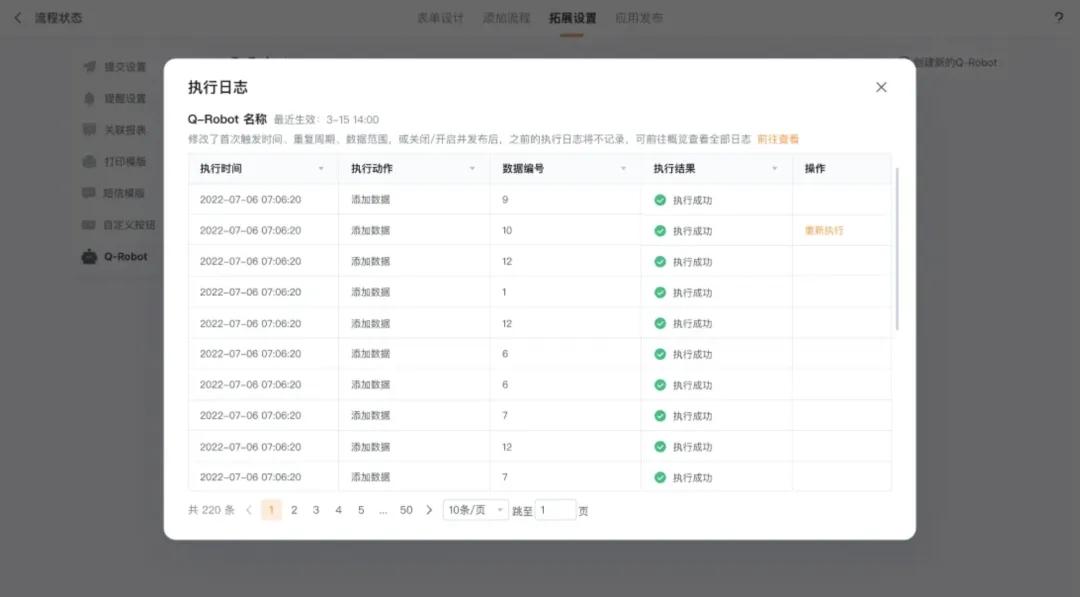
Task: Go to previous page with left chevron
Action: (x=249, y=510)
